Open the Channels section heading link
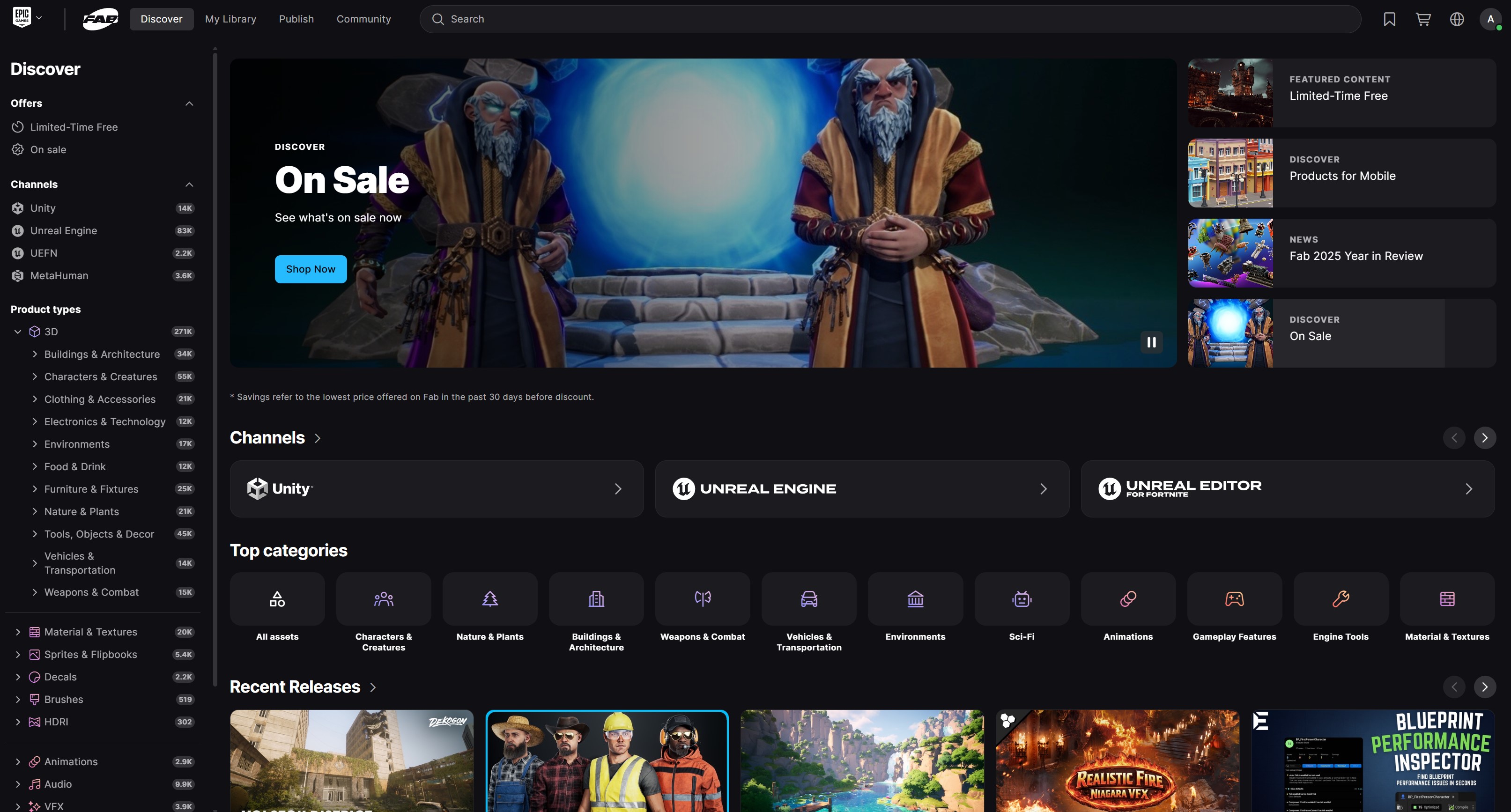The width and height of the screenshot is (1511, 812). click(x=276, y=438)
